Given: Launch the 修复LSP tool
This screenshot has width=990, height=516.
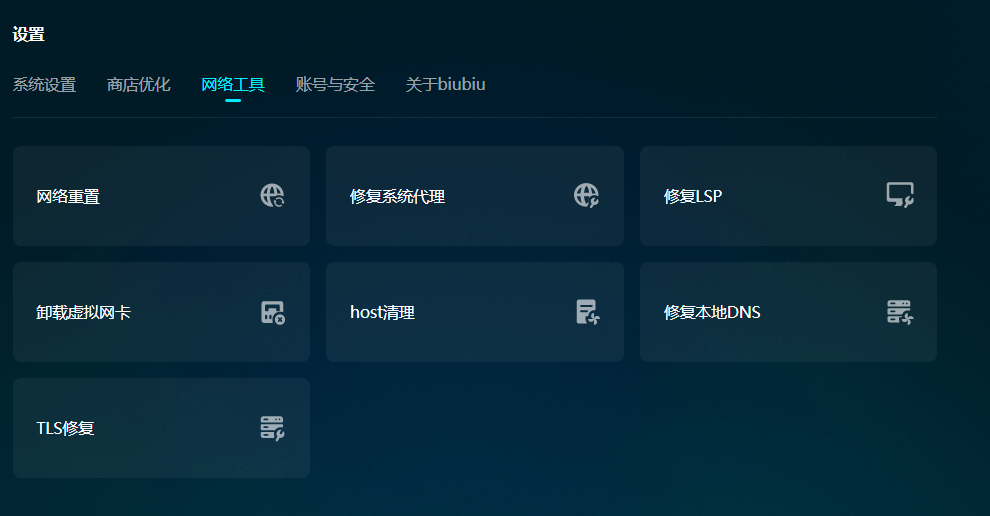Looking at the screenshot, I should click(x=788, y=196).
